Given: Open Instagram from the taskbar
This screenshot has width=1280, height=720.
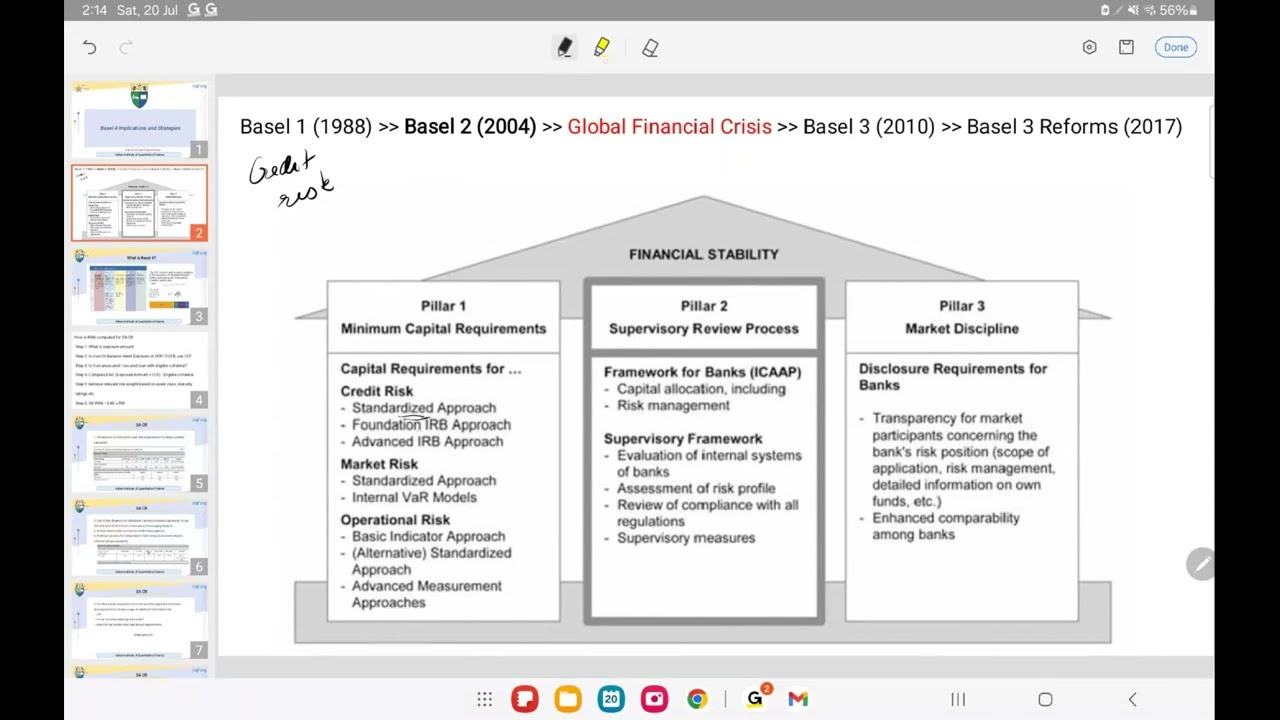Looking at the screenshot, I should pyautogui.click(x=654, y=699).
